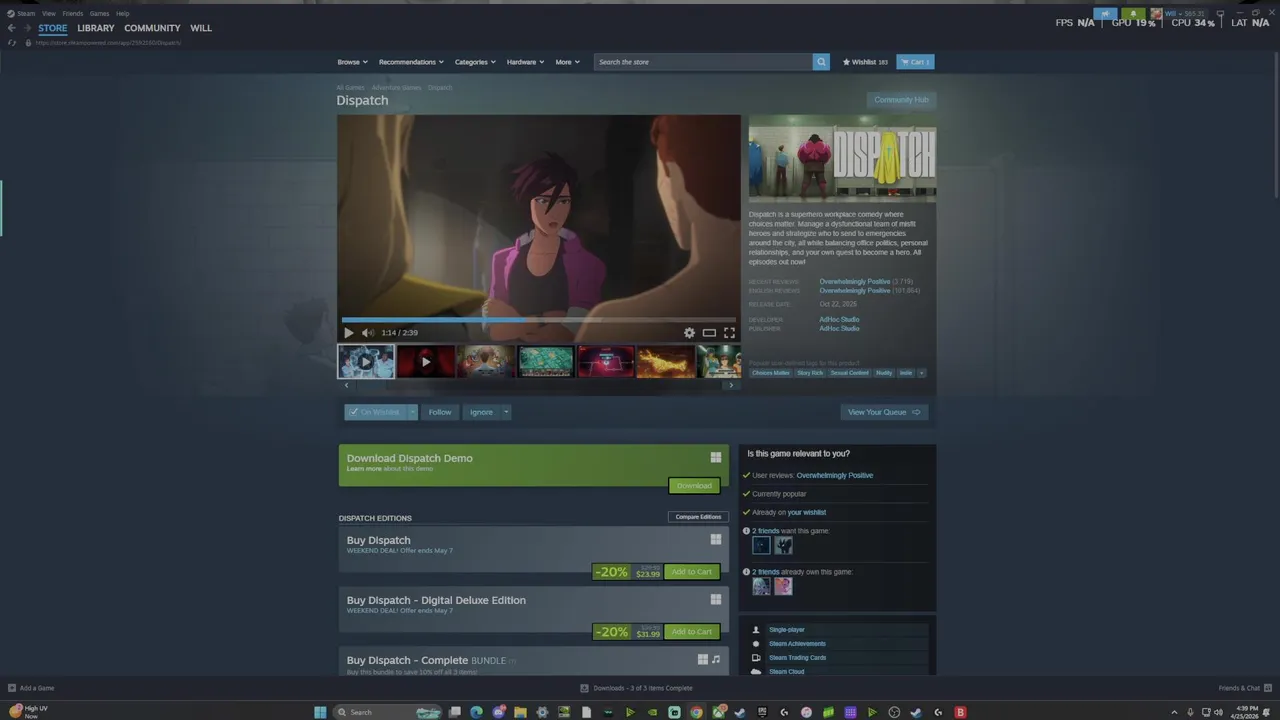This screenshot has width=1280, height=720.
Task: Open the Games menu
Action: pyautogui.click(x=100, y=14)
